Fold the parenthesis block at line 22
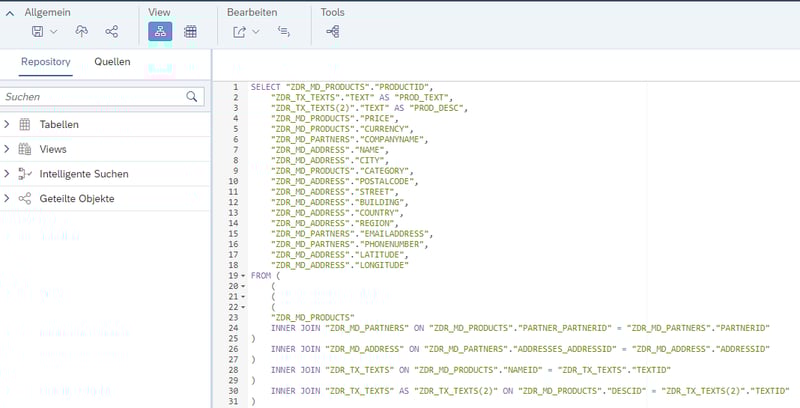This screenshot has height=408, width=800. 243,307
